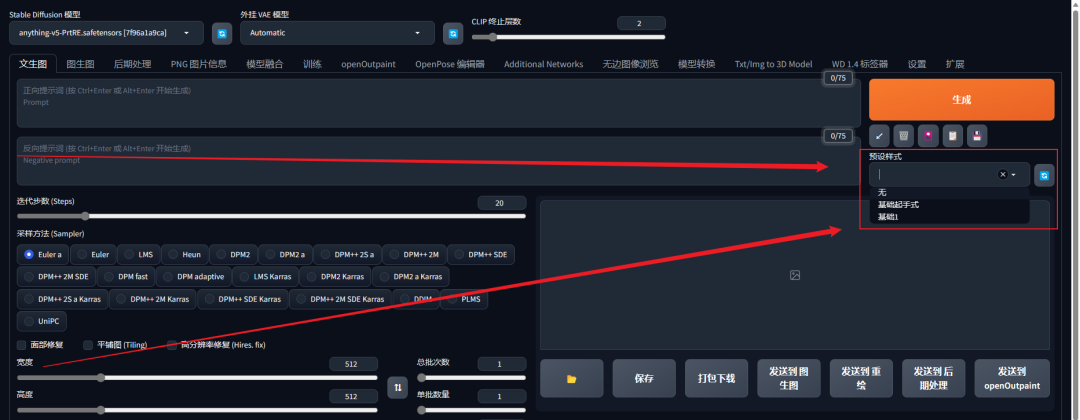Select the DPM2 a sampler

click(284, 254)
